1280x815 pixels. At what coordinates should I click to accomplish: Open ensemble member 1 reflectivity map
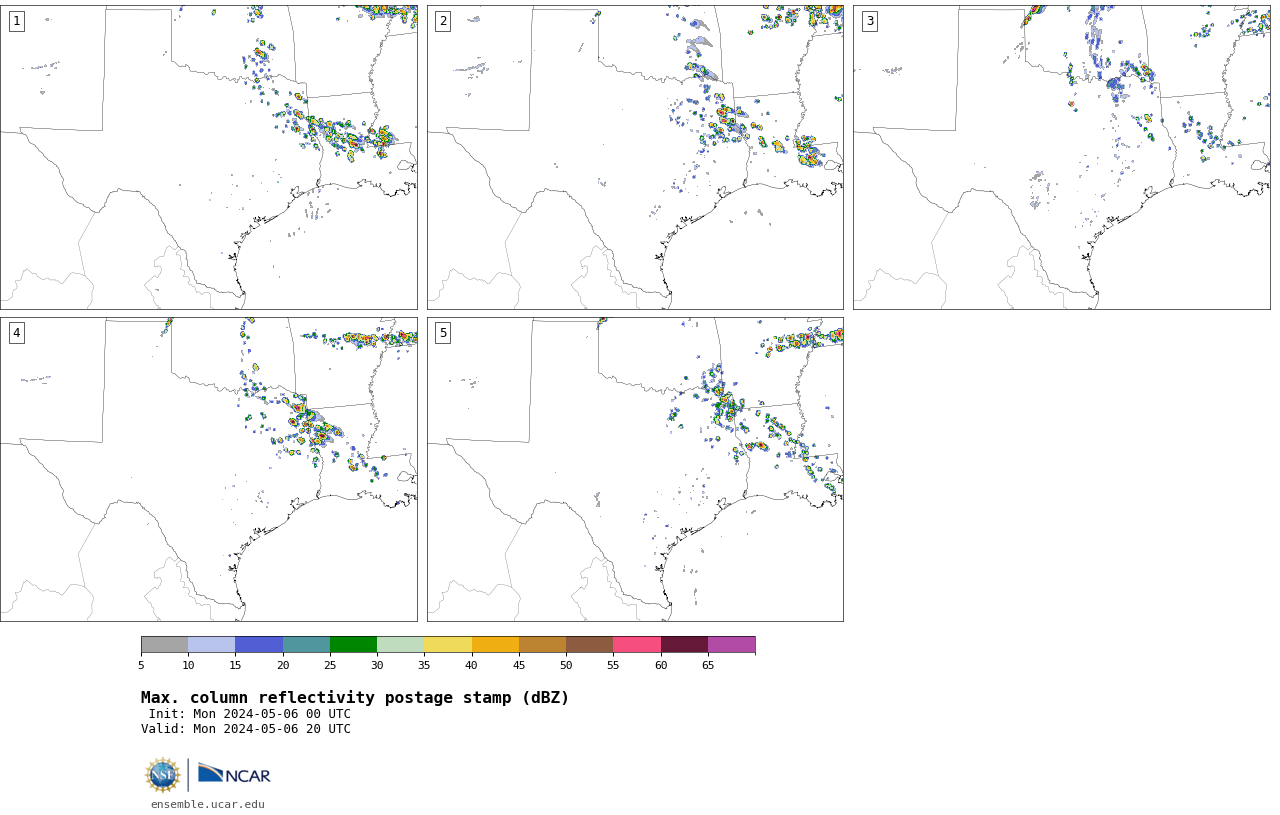[x=208, y=157]
